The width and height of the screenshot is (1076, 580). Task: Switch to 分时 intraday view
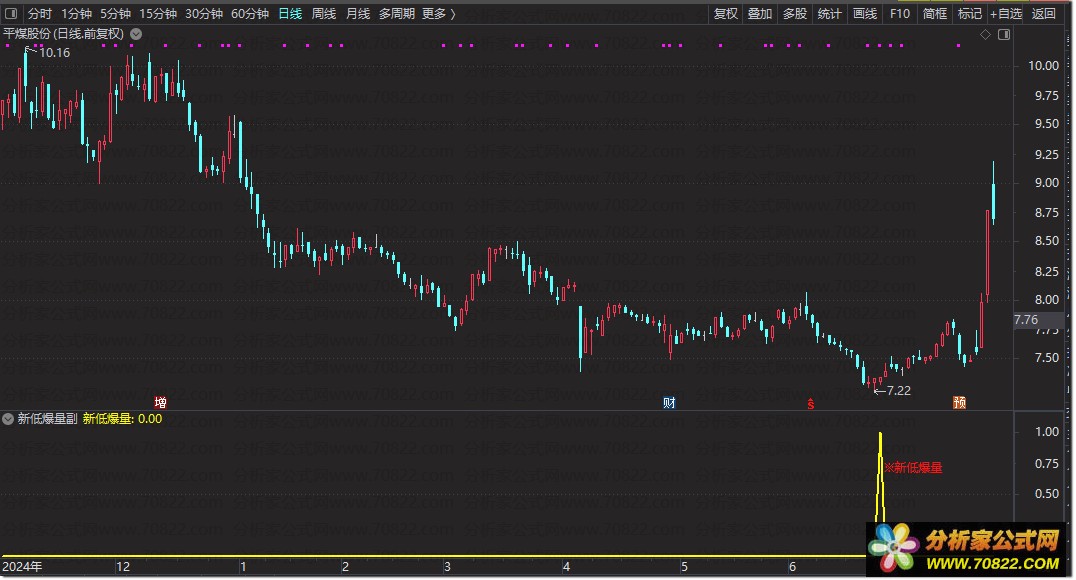[x=40, y=14]
